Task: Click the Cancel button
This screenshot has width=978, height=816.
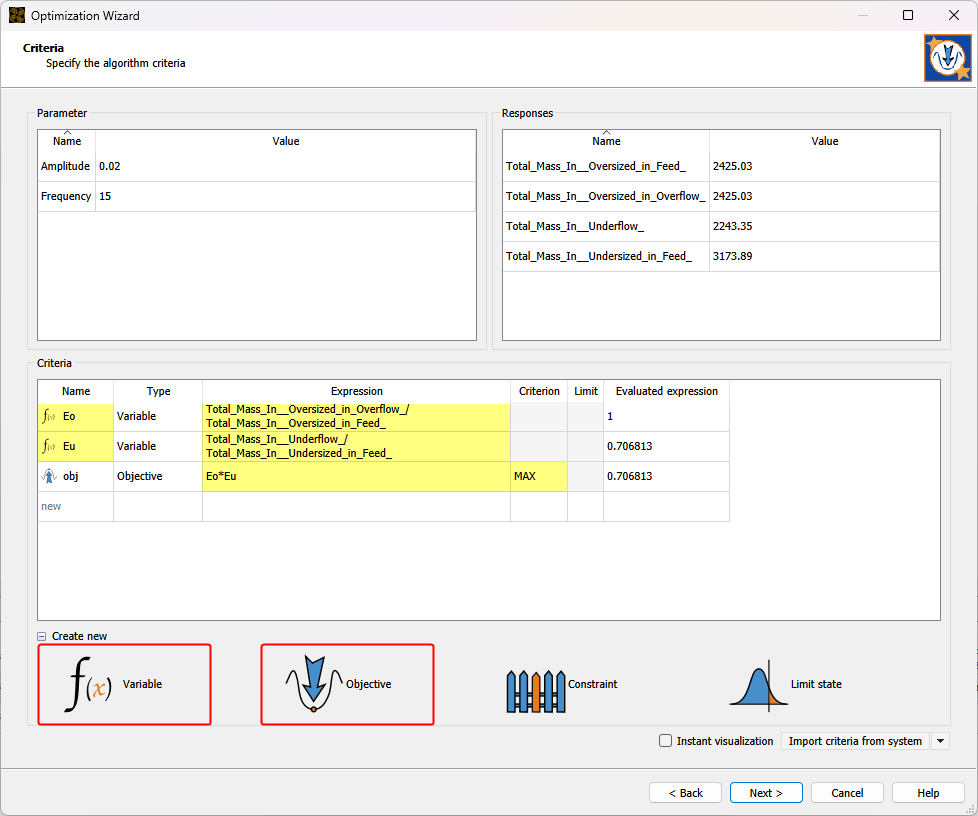Action: tap(847, 793)
